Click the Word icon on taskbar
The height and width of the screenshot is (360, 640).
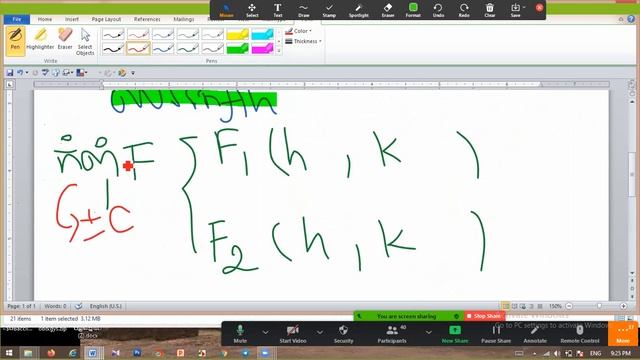[x=92, y=353]
